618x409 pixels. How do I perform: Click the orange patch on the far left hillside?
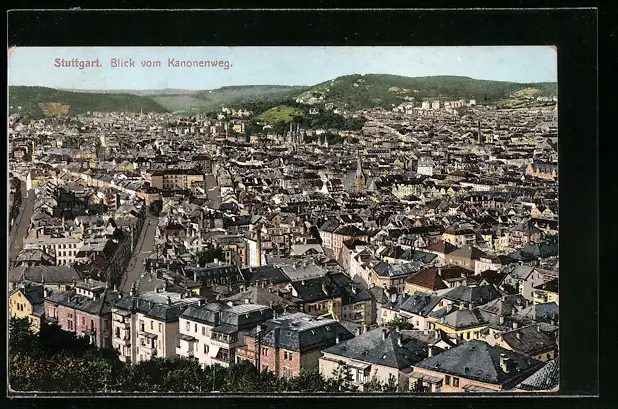tap(55, 108)
